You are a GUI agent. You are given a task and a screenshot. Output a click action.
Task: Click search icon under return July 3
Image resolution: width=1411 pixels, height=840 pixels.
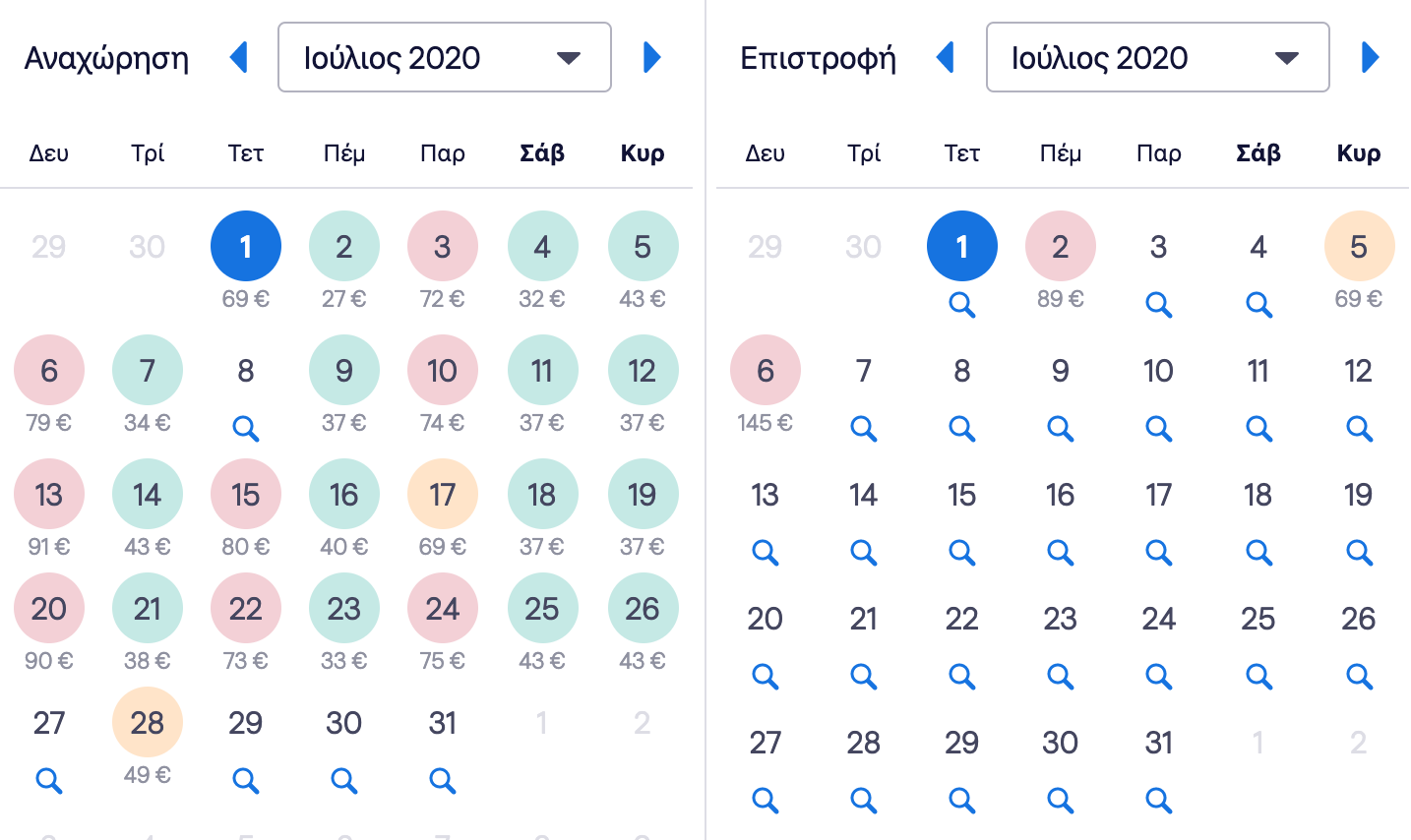1159,305
